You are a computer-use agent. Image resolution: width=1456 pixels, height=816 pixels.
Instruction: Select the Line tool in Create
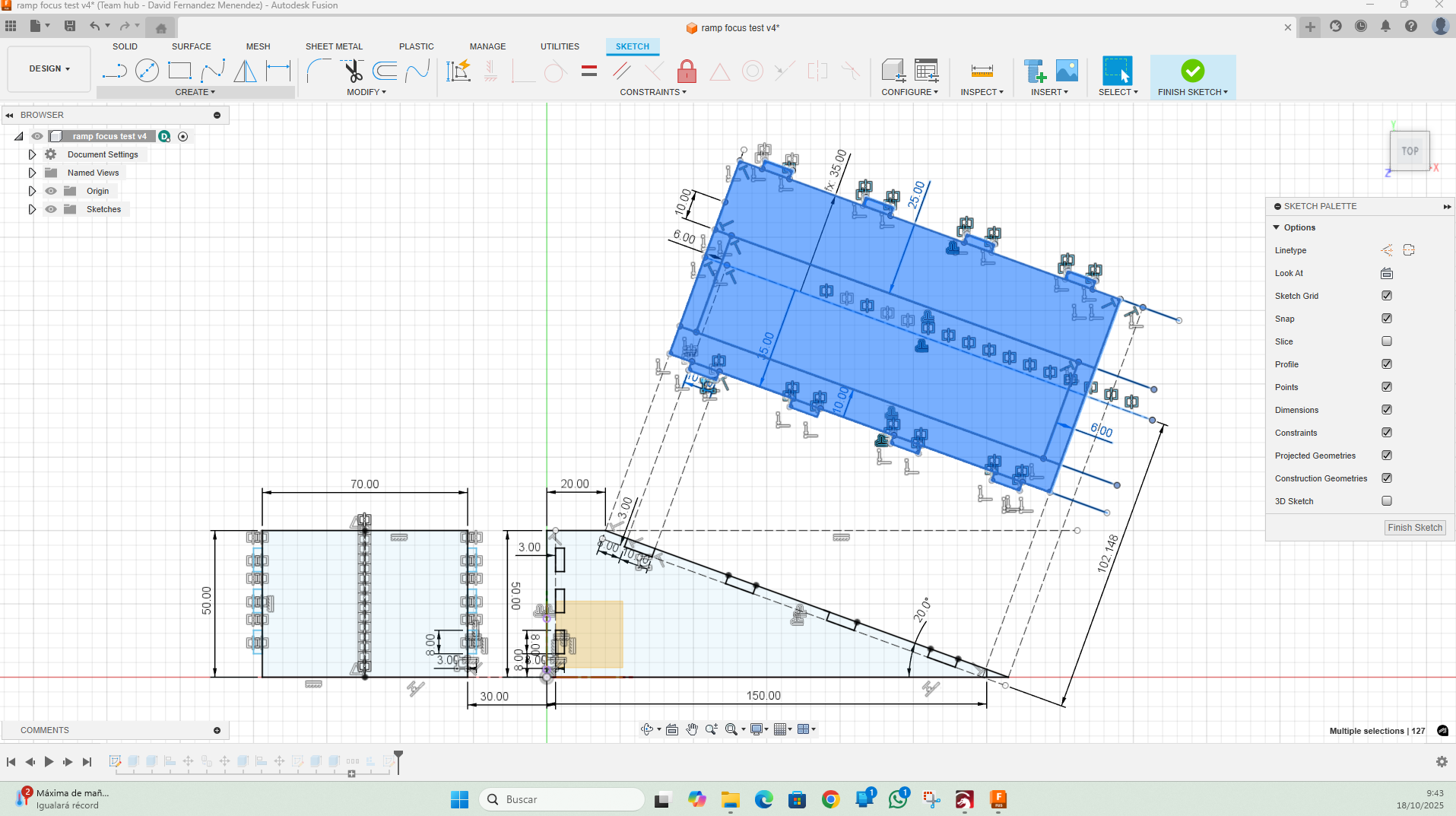[114, 71]
